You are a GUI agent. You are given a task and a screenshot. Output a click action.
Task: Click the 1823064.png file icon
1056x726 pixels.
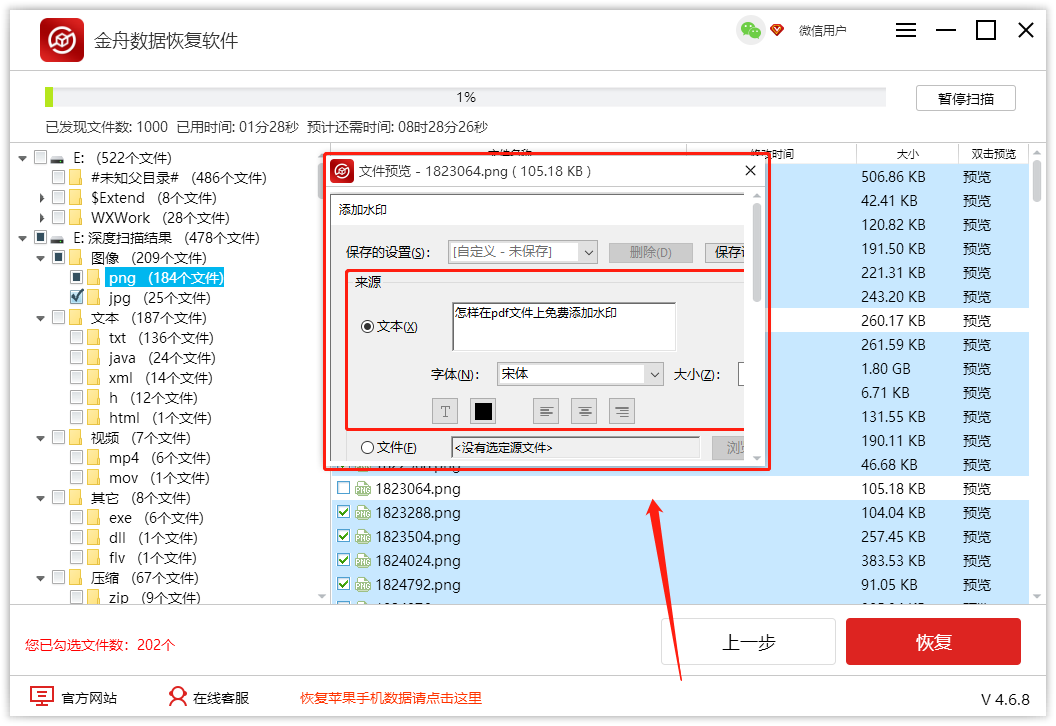(363, 489)
